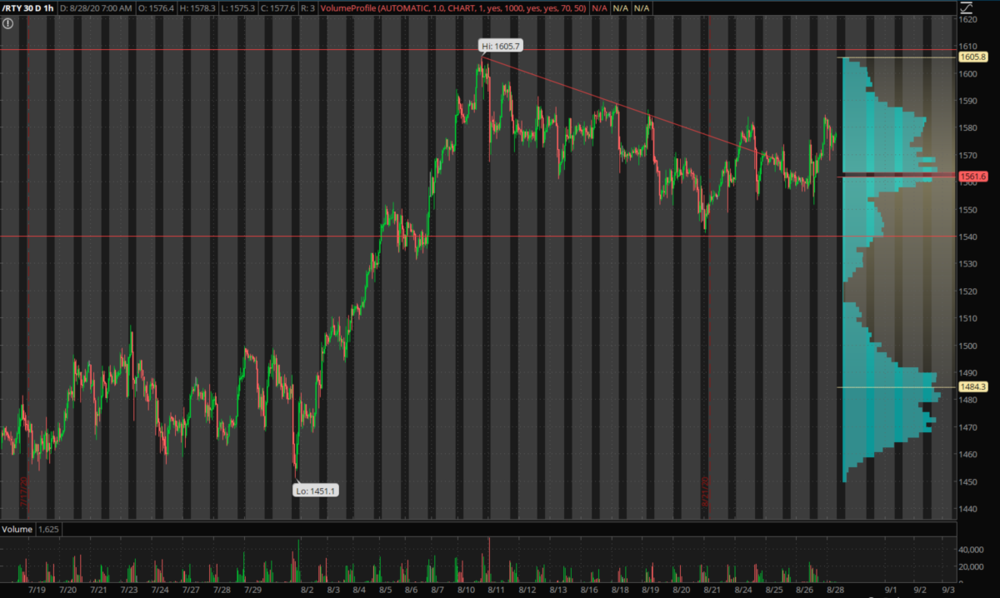Open the /RTY 30 D 1h symbol label

pos(28,8)
